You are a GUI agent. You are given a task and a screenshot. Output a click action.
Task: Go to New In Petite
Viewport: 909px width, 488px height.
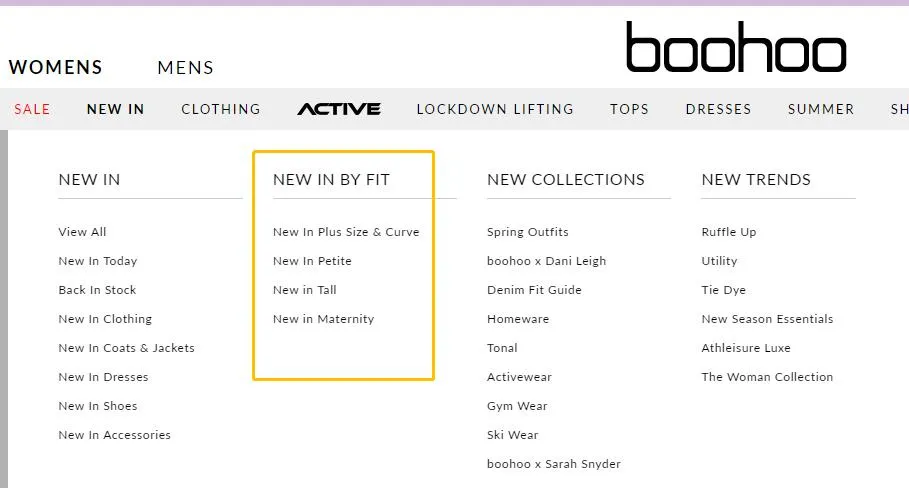click(x=312, y=261)
